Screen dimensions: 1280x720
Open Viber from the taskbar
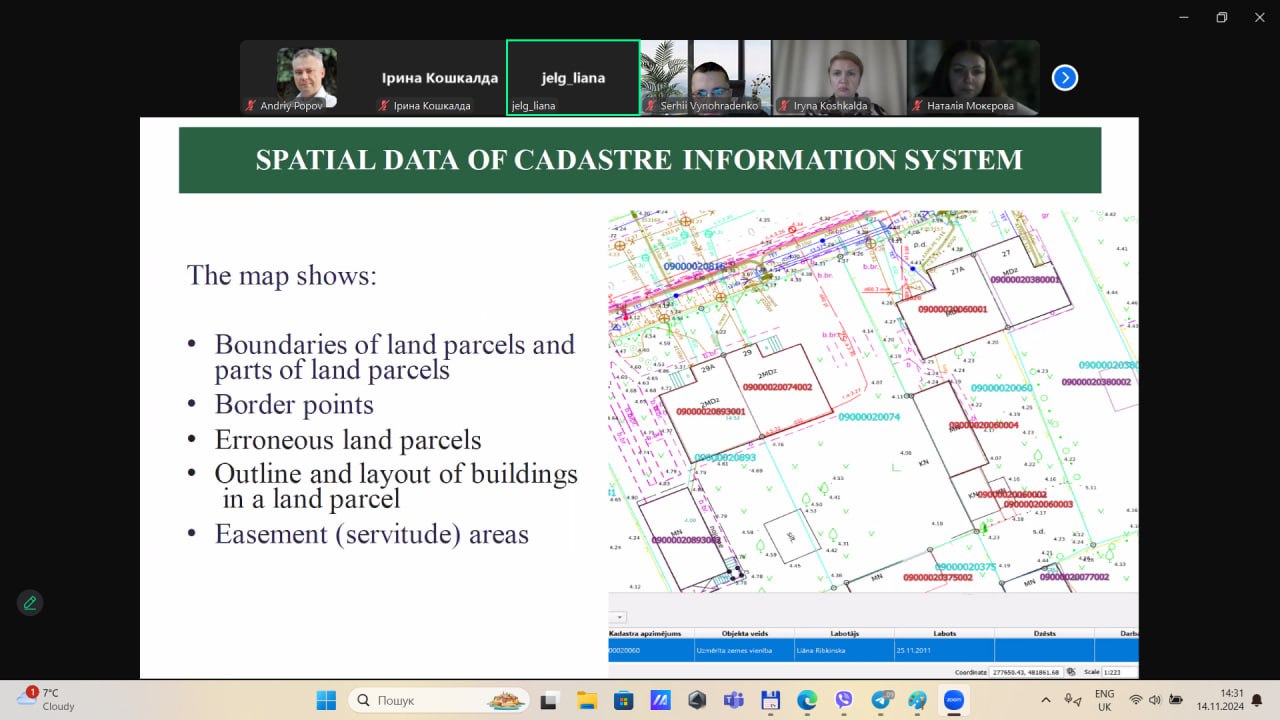844,700
